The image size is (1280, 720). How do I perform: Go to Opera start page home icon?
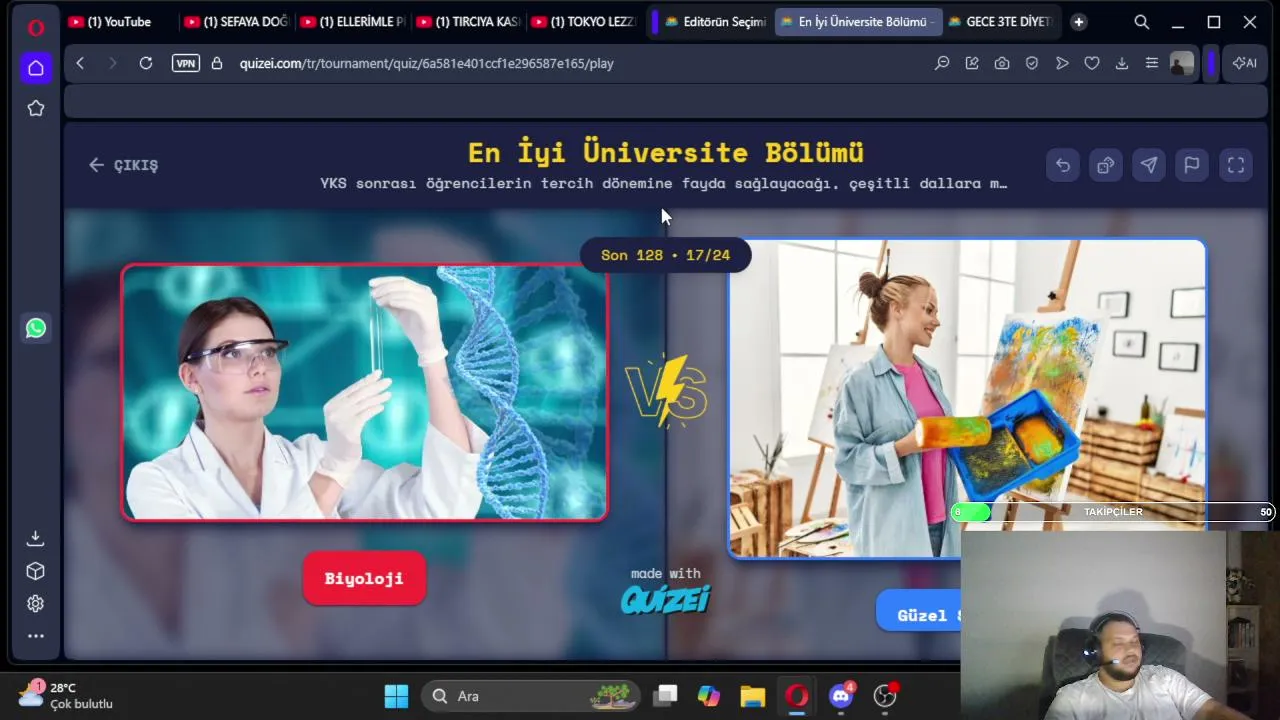[x=36, y=68]
